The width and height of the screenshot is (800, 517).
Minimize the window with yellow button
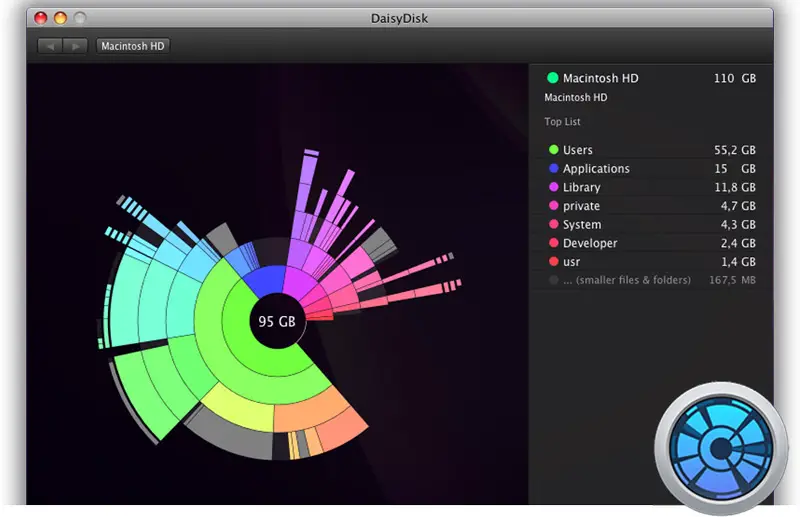61,18
